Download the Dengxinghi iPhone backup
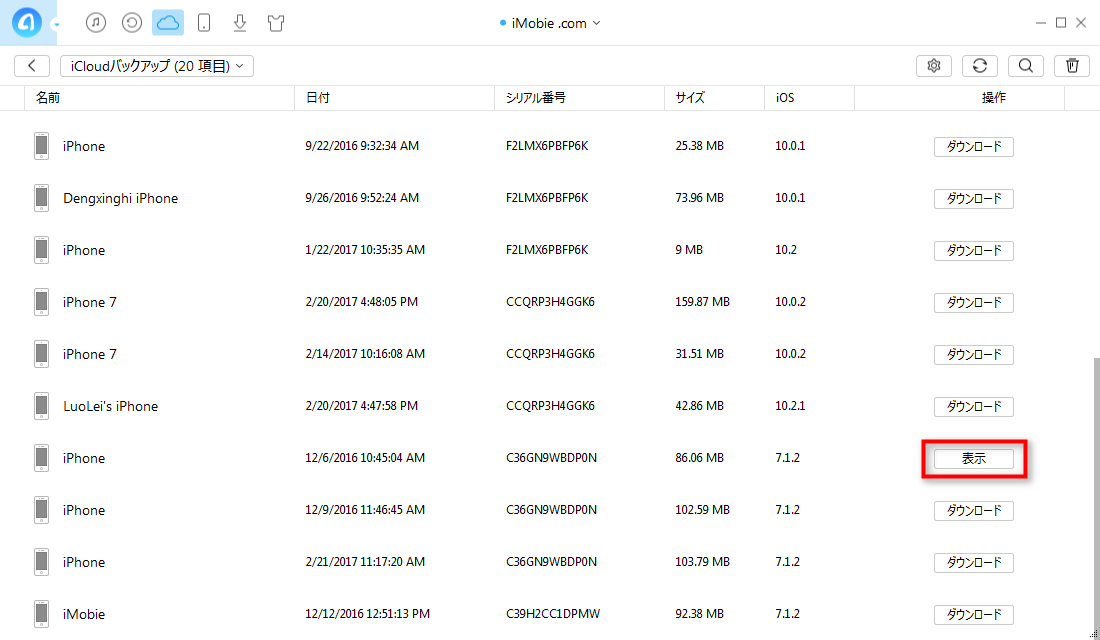The height and width of the screenshot is (640, 1100). (x=974, y=199)
